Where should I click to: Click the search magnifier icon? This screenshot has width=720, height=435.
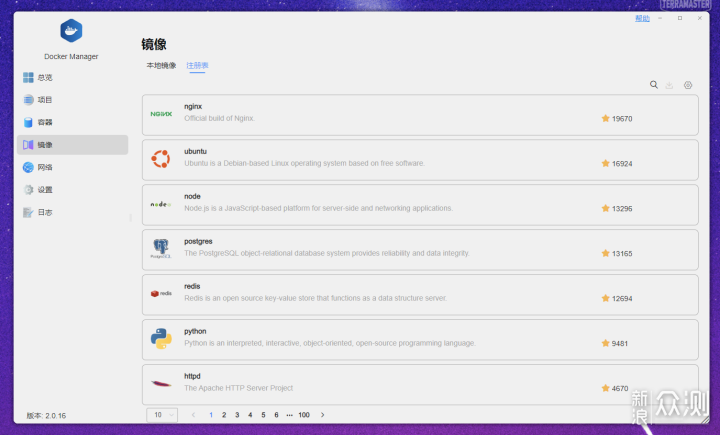pos(654,85)
